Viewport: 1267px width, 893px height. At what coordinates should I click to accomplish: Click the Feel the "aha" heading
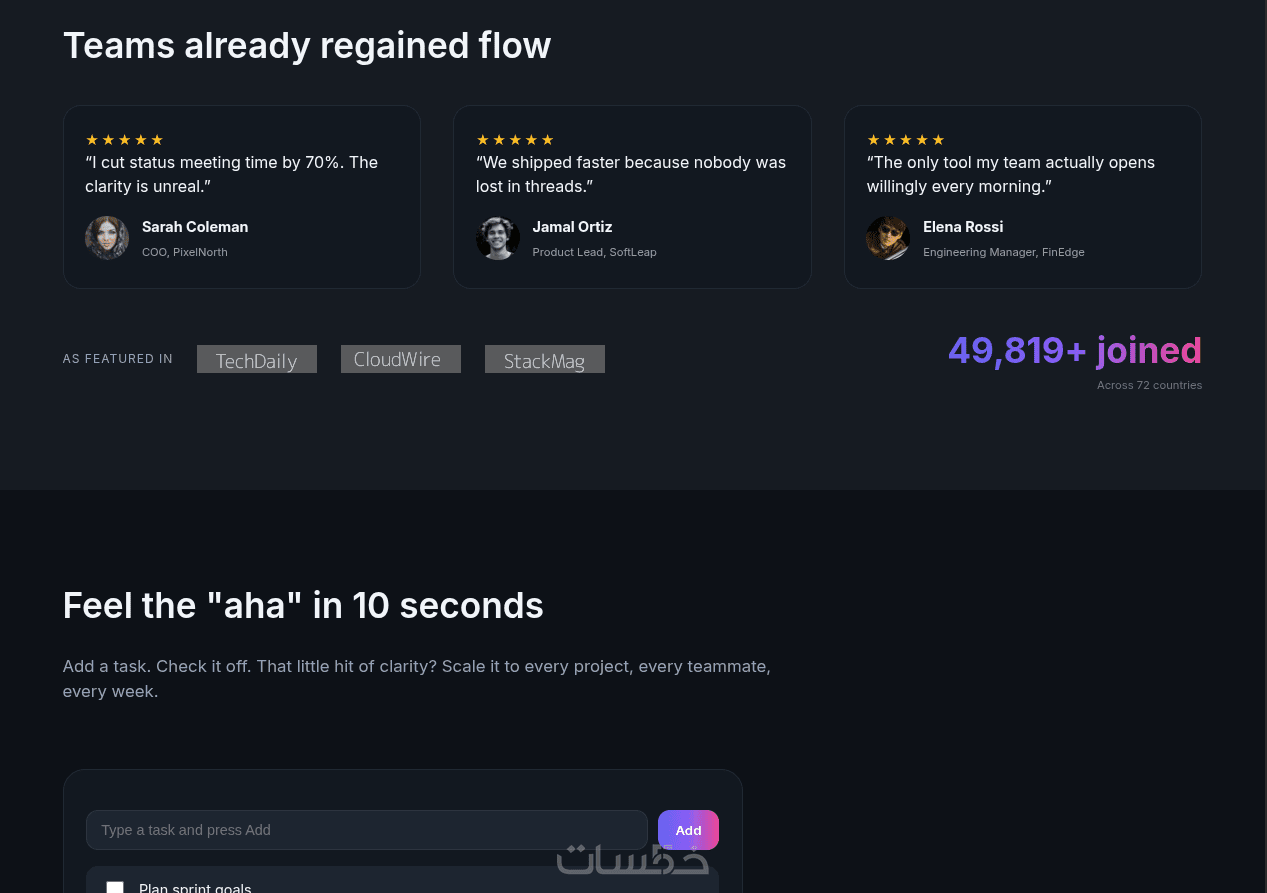(x=303, y=606)
